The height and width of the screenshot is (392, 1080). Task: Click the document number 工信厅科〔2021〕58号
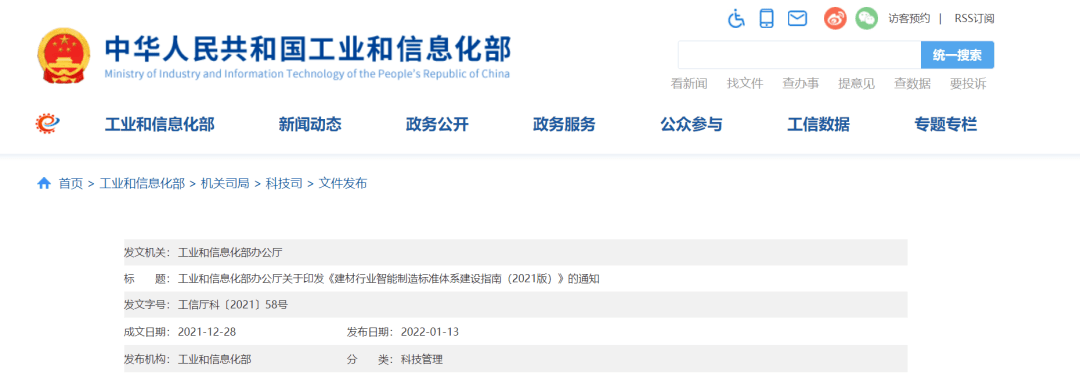(232, 305)
